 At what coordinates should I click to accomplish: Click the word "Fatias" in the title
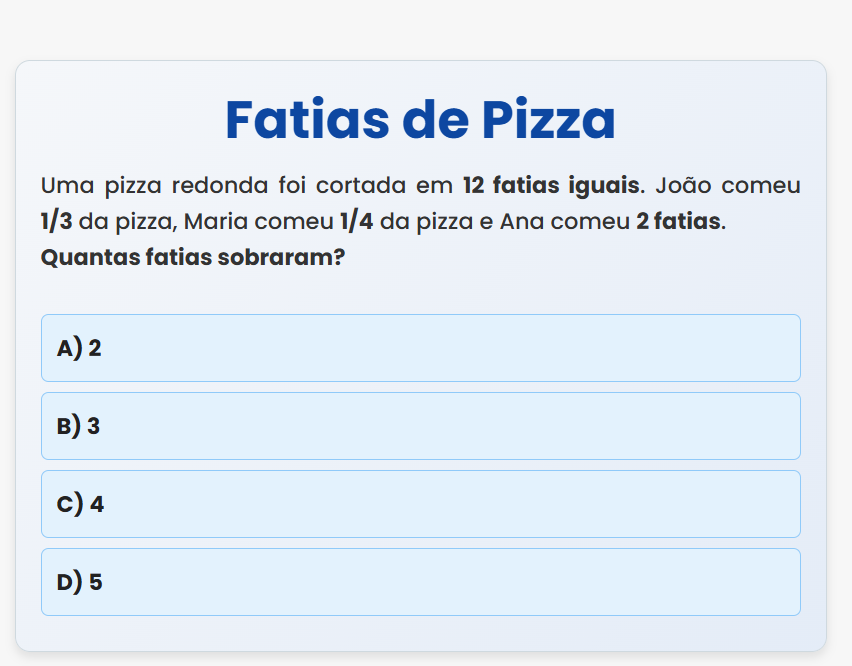click(x=308, y=119)
